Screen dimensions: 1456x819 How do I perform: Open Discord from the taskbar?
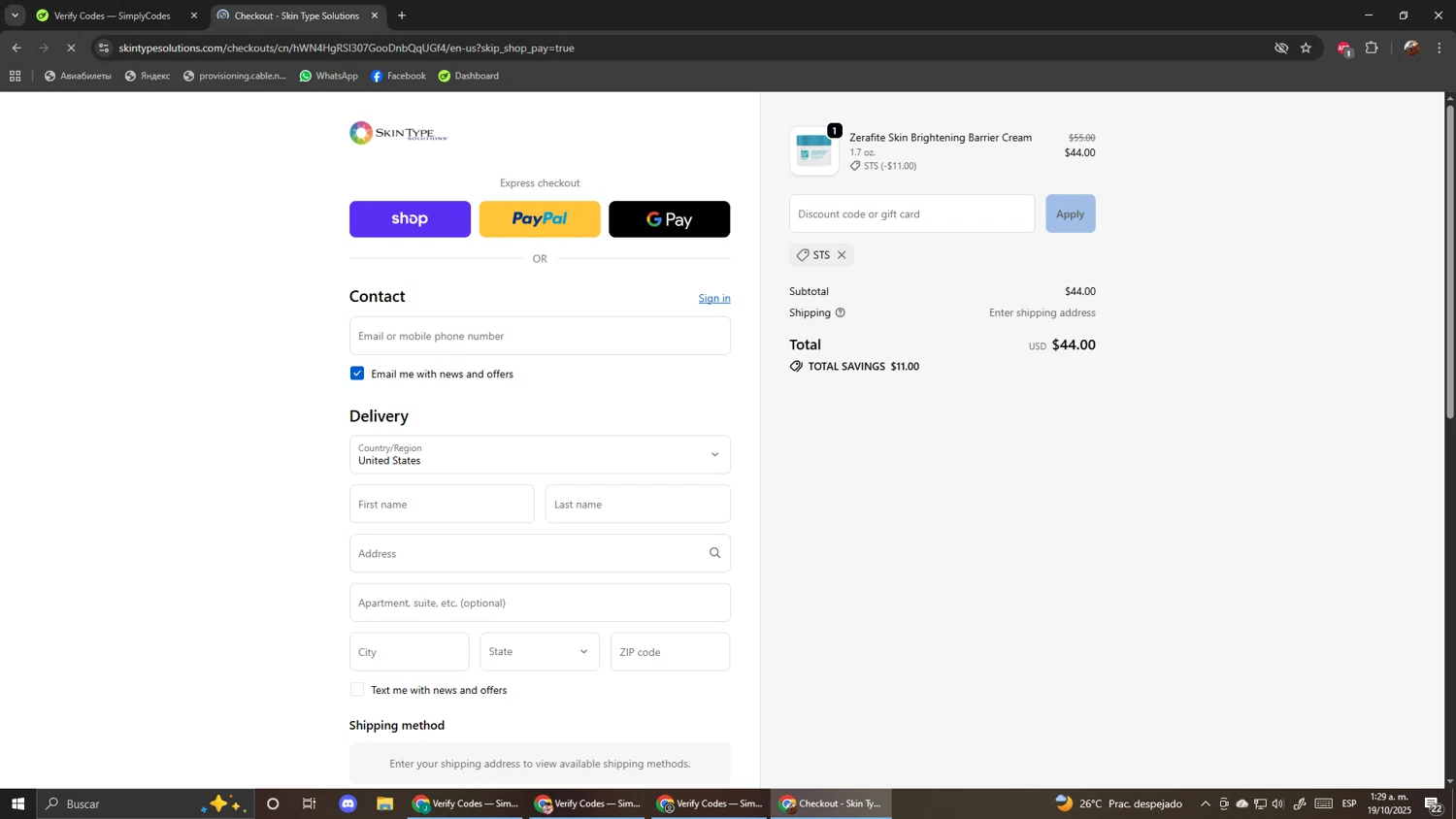click(348, 803)
